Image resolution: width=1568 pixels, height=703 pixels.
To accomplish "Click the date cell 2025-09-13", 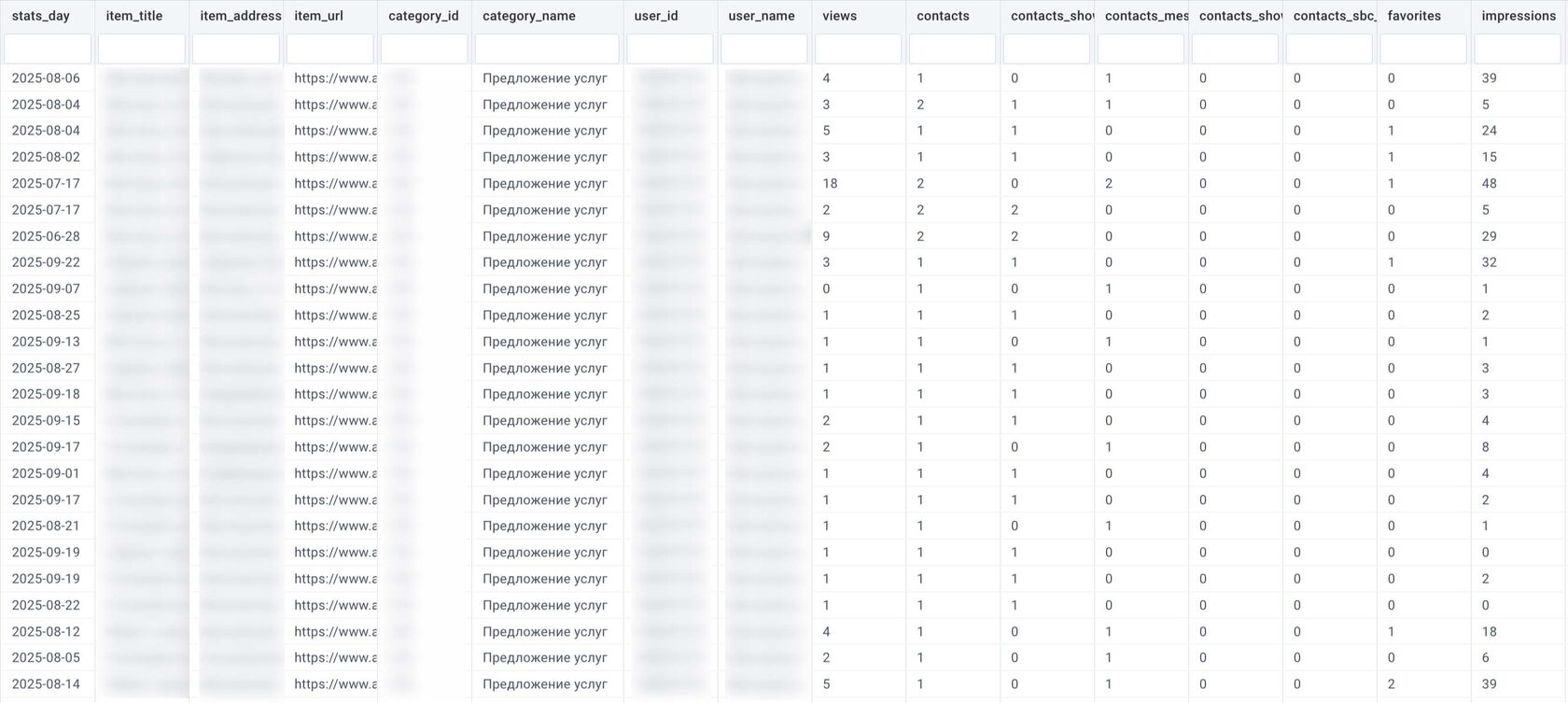I will (x=46, y=342).
